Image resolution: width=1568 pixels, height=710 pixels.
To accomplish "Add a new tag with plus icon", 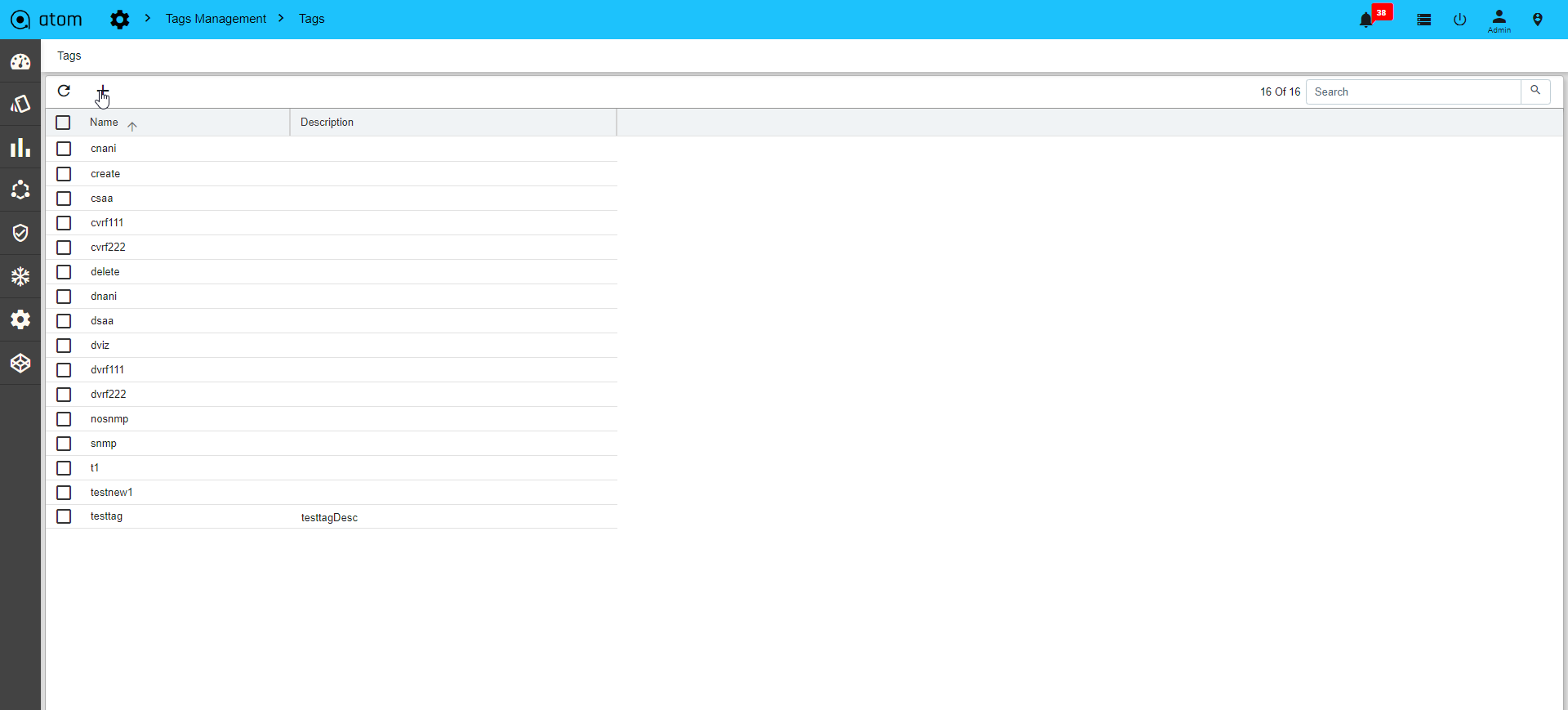I will pyautogui.click(x=103, y=91).
